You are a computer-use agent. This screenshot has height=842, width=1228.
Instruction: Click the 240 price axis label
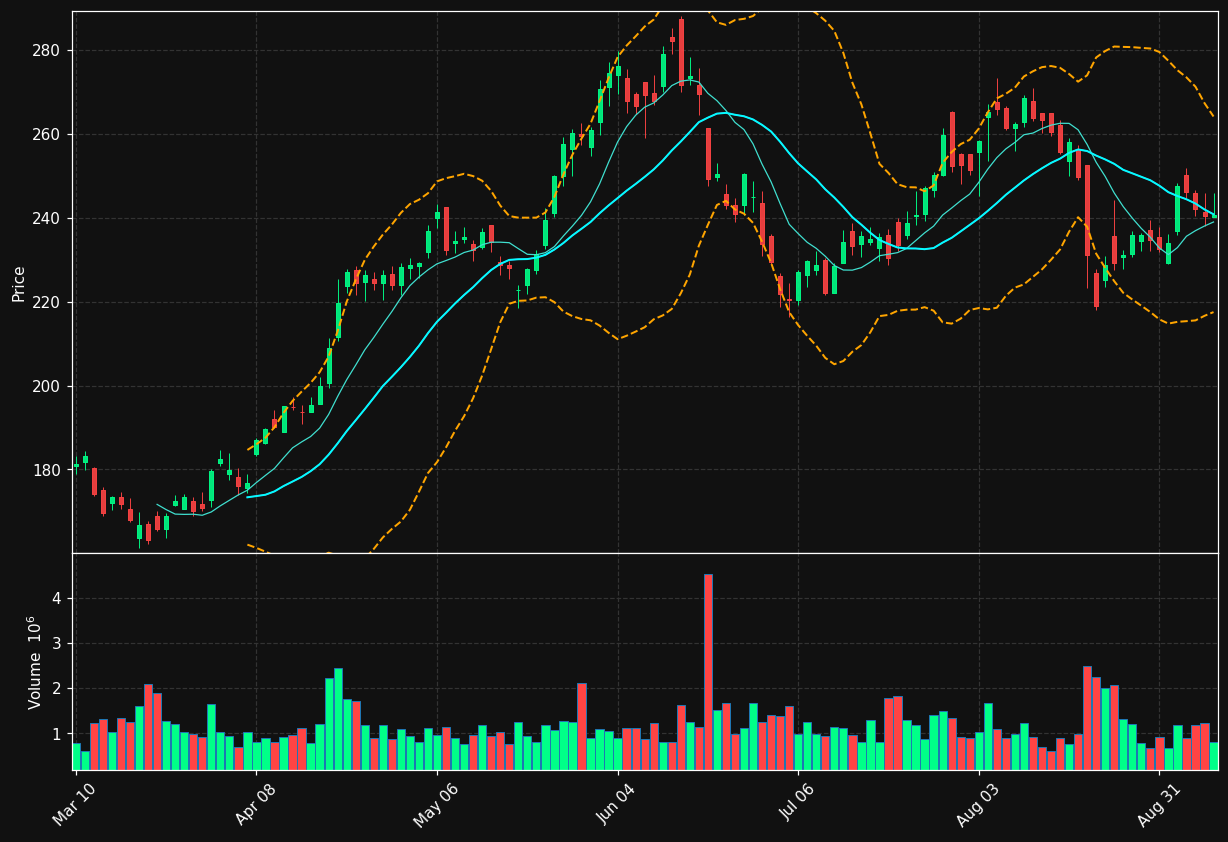click(47, 219)
